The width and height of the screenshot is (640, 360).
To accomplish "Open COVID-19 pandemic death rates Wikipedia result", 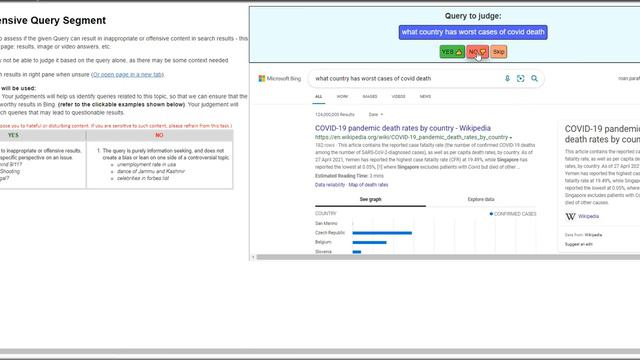I will 402,128.
